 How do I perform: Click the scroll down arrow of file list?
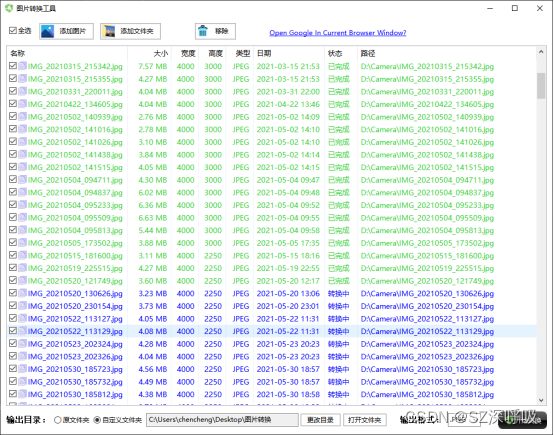coord(541,400)
